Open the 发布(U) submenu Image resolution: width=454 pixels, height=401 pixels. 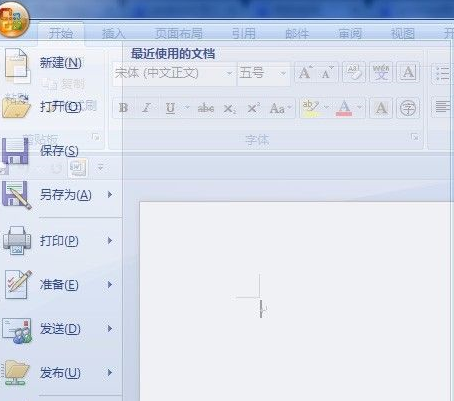coord(61,373)
